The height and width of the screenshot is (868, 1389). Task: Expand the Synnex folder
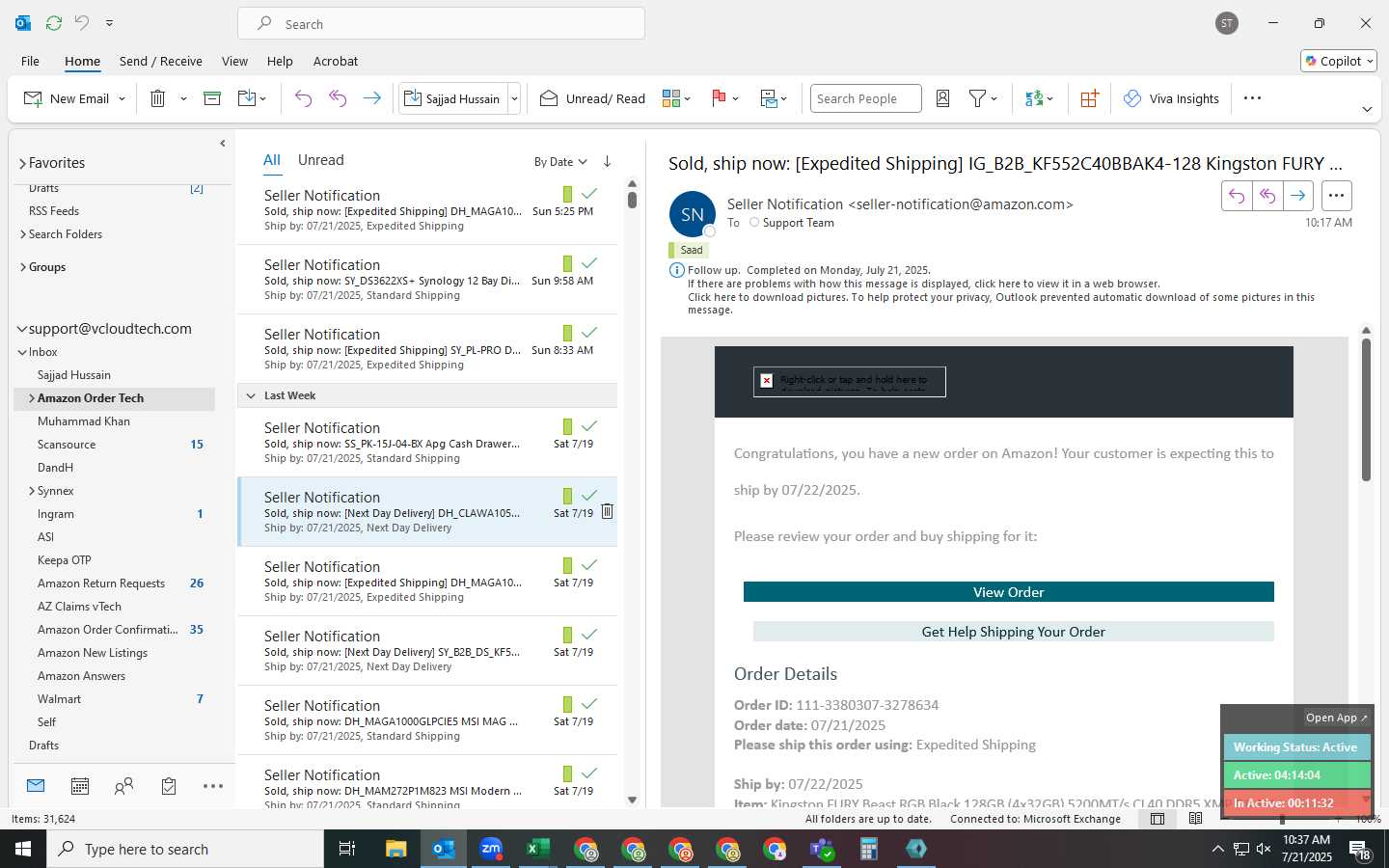(32, 491)
